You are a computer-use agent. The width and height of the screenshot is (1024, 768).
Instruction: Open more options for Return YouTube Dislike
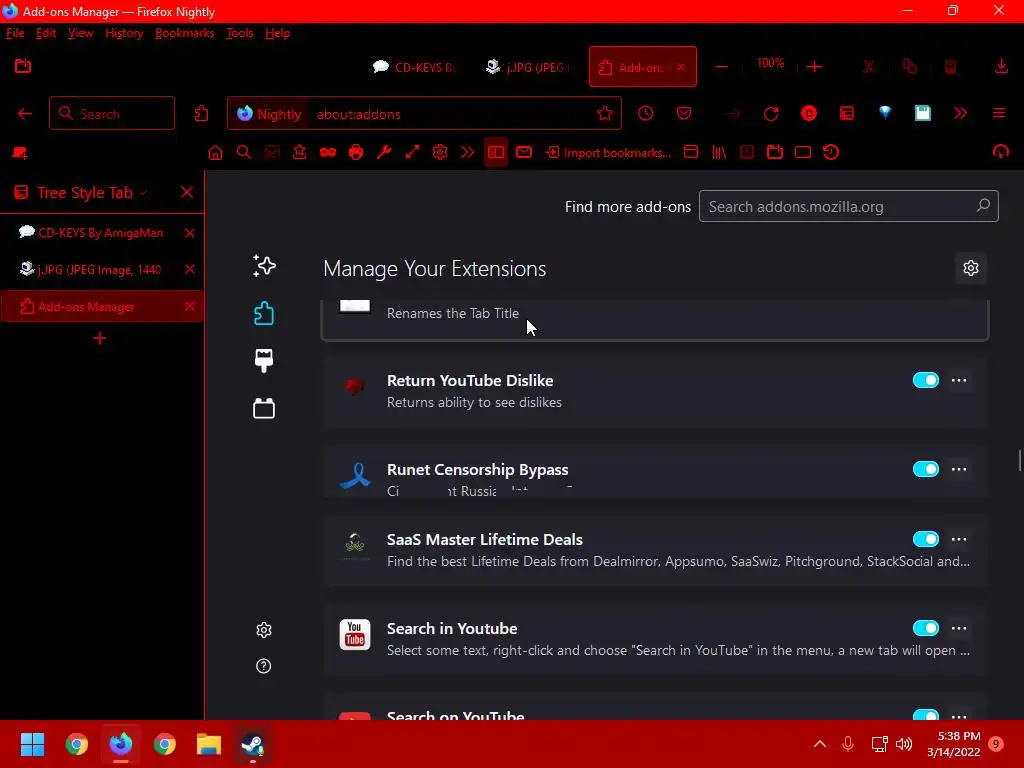(959, 380)
